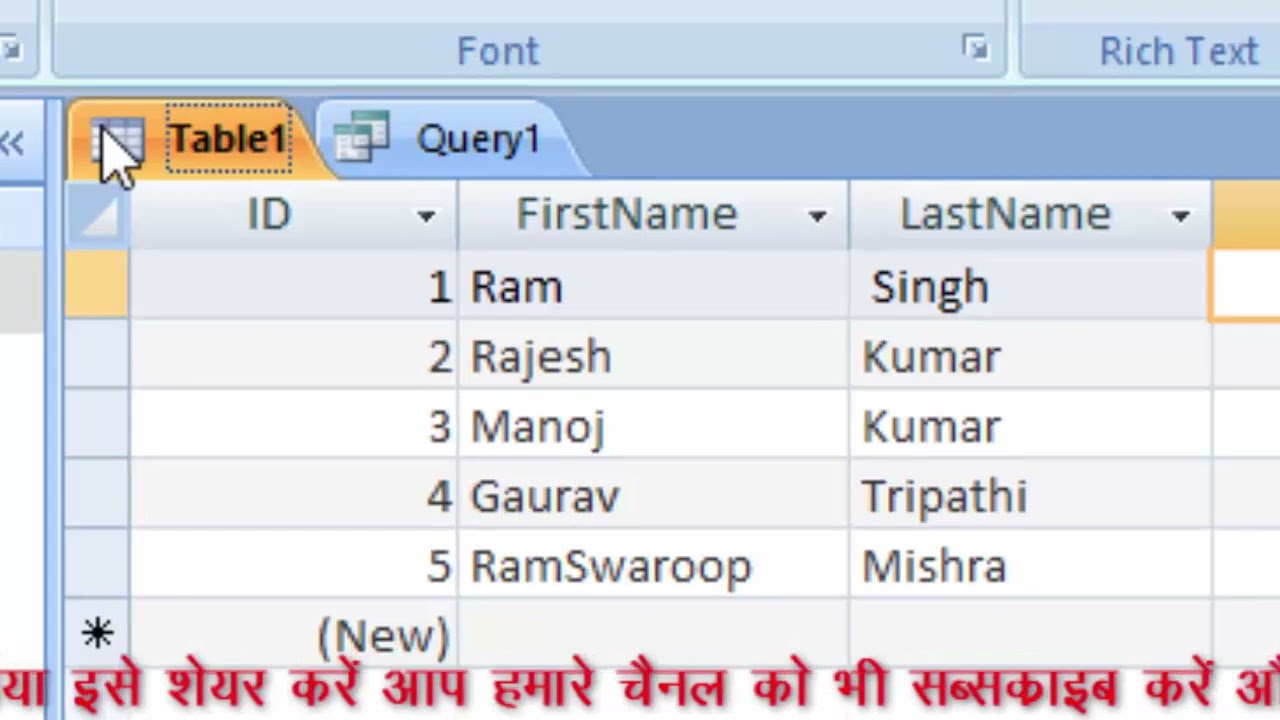Viewport: 1280px width, 720px height.
Task: Click the FirstName cell Manoj
Action: [653, 426]
